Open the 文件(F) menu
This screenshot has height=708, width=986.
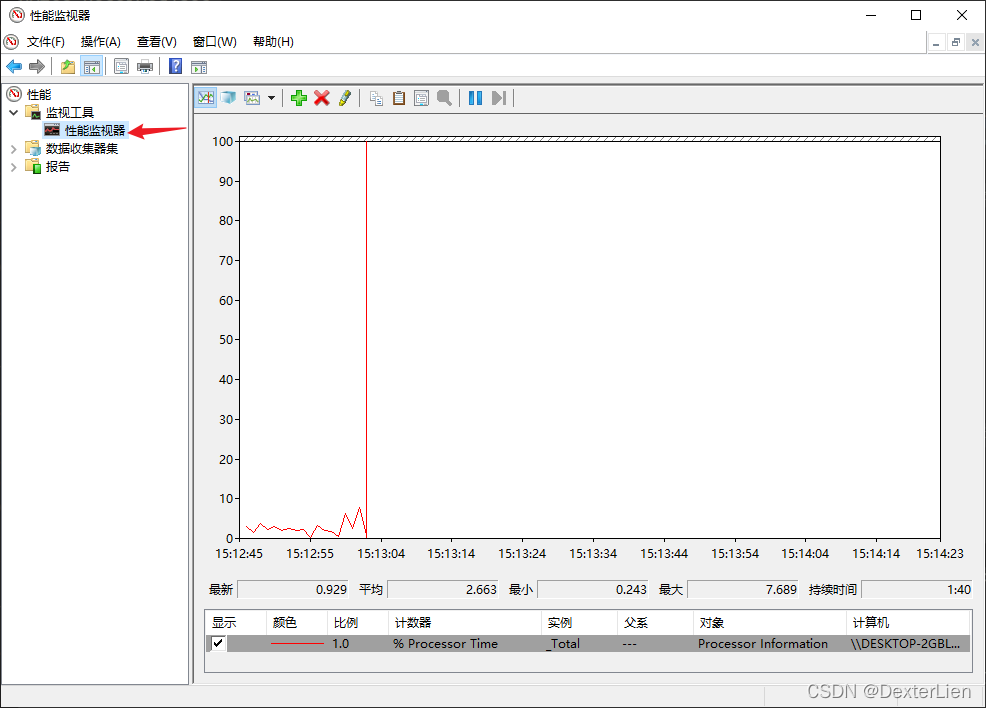coord(46,41)
